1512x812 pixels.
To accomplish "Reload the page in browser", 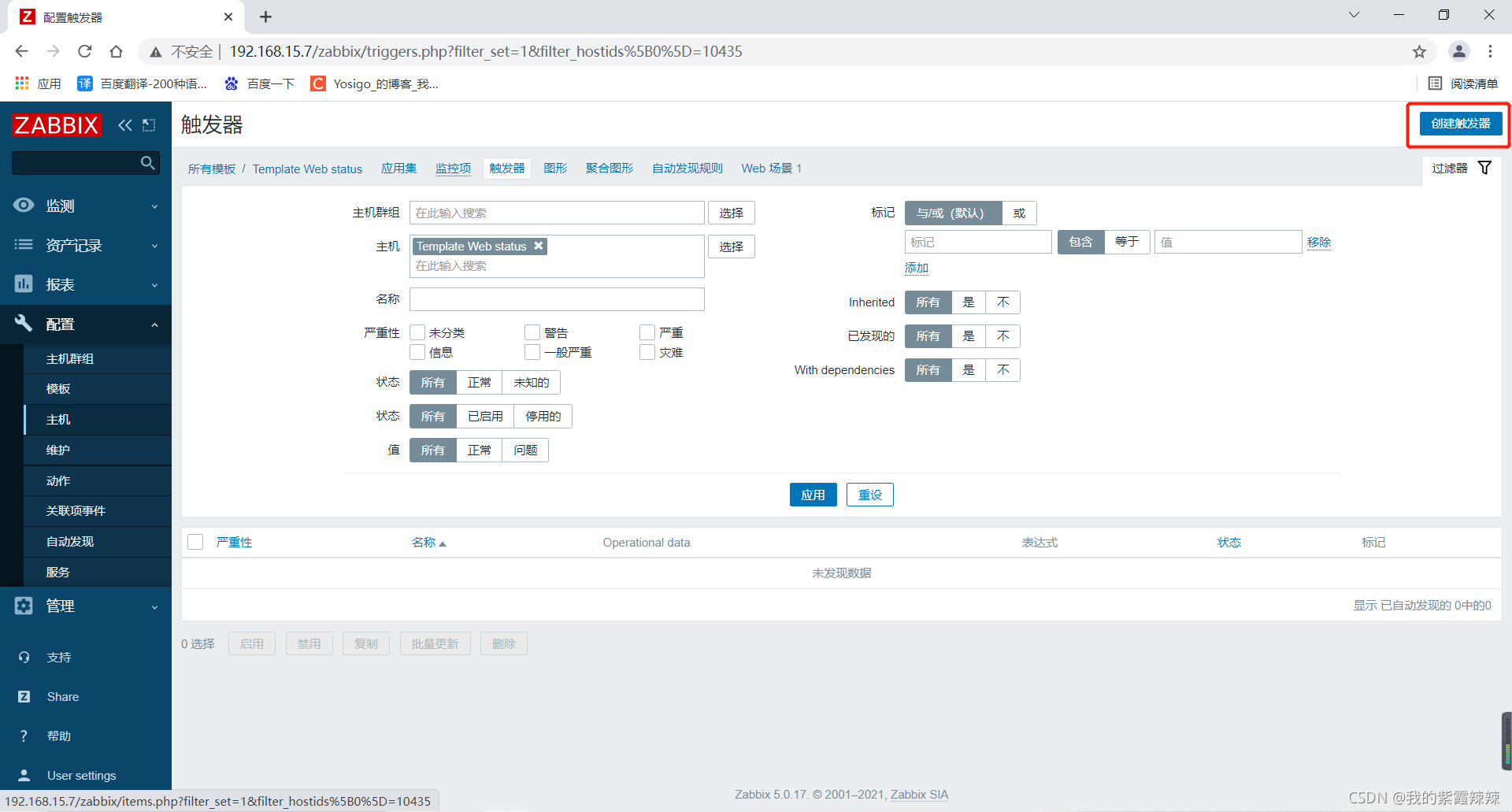I will pos(84,51).
